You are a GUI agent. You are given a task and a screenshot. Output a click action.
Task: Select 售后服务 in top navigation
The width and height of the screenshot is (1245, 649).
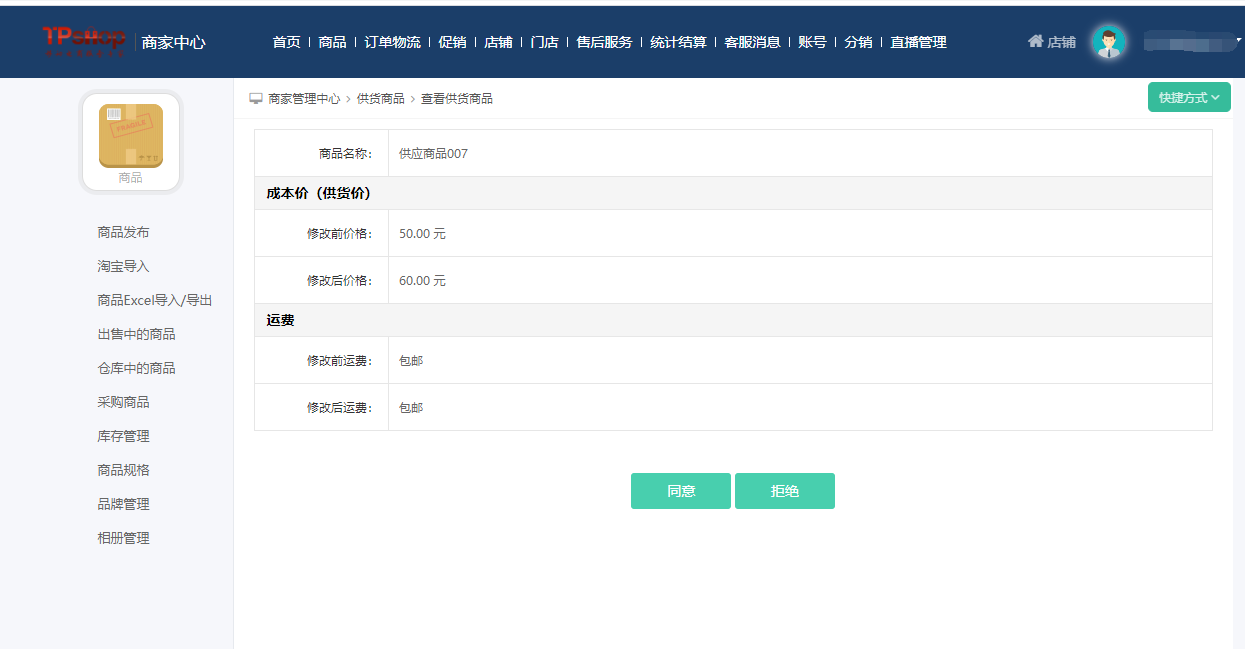[x=604, y=42]
